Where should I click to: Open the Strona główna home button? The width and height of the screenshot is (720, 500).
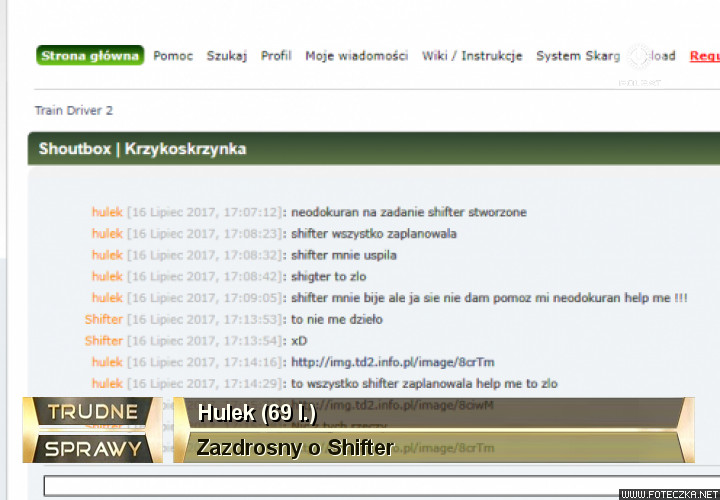pos(90,56)
